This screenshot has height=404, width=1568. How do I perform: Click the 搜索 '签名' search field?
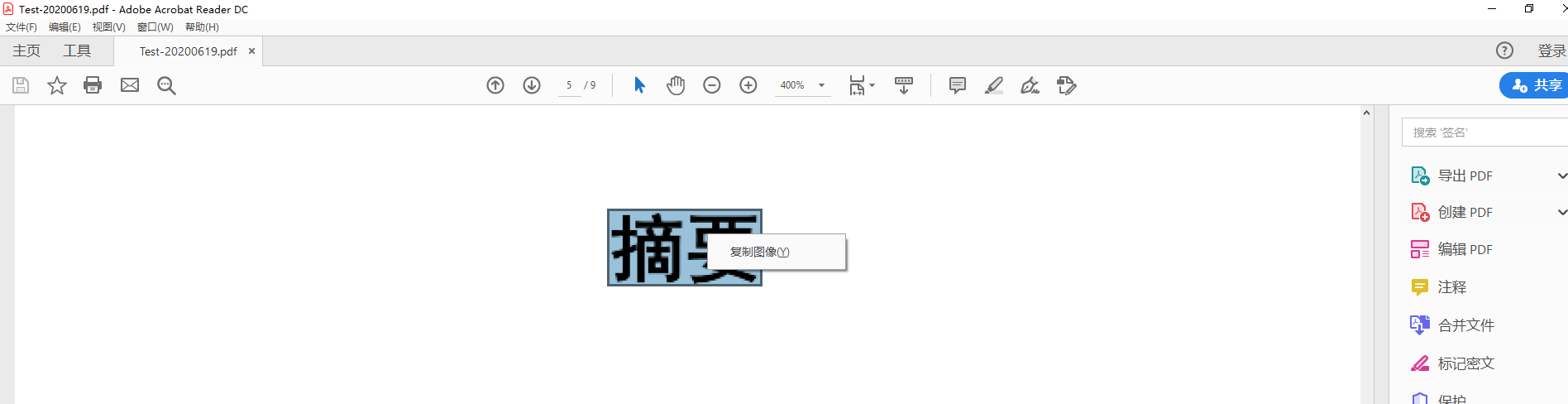1484,132
